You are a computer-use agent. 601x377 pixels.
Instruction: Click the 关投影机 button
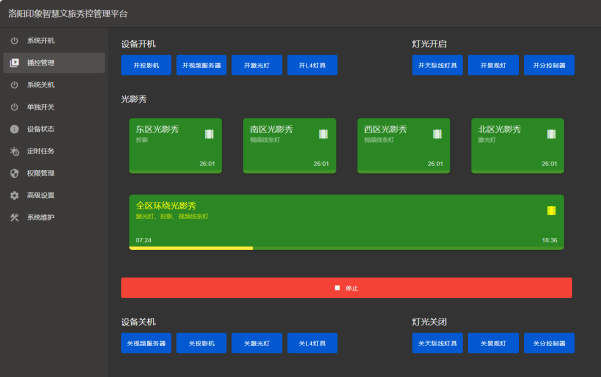click(x=201, y=343)
